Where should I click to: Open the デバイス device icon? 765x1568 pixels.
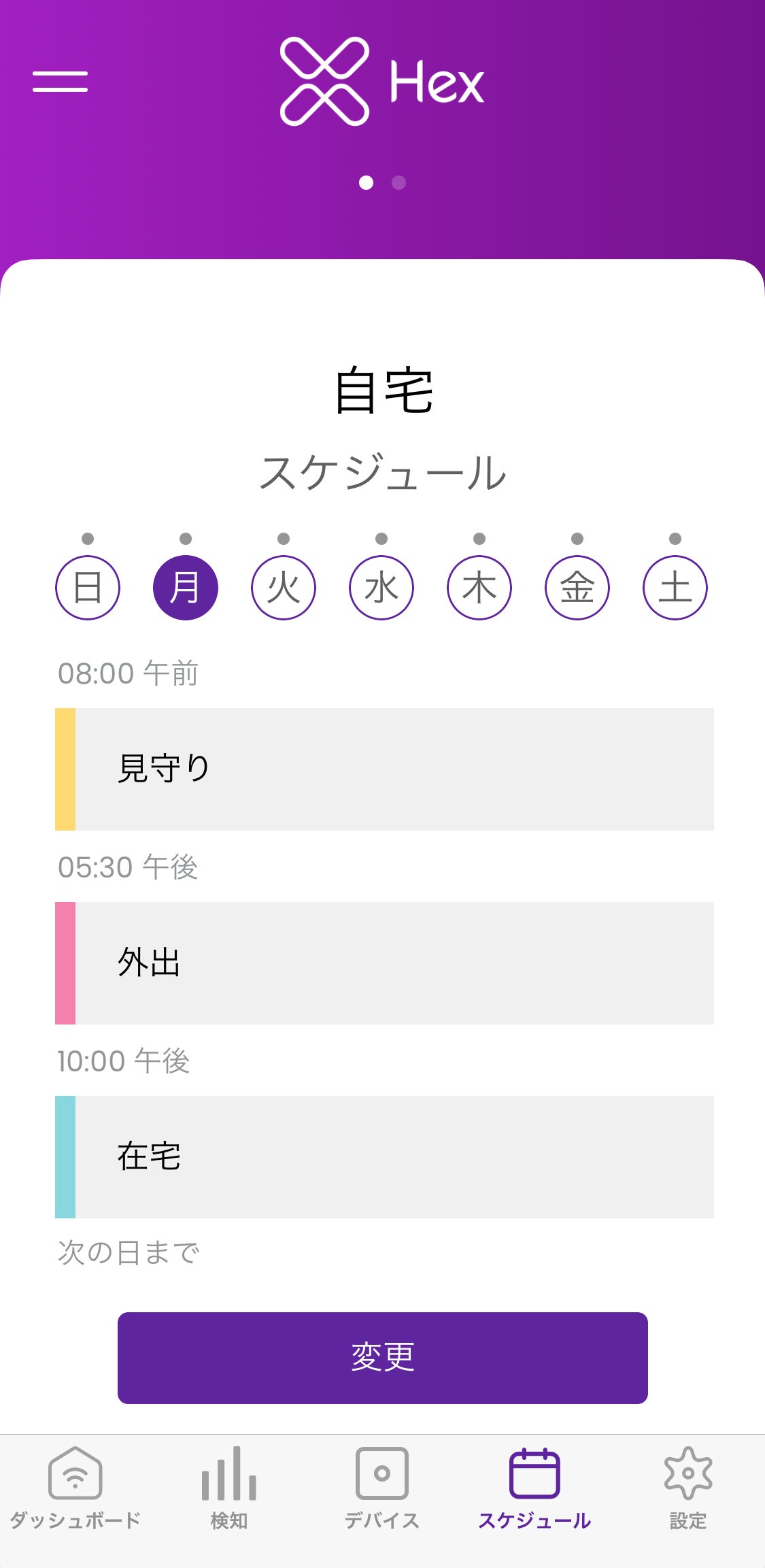(x=382, y=1473)
